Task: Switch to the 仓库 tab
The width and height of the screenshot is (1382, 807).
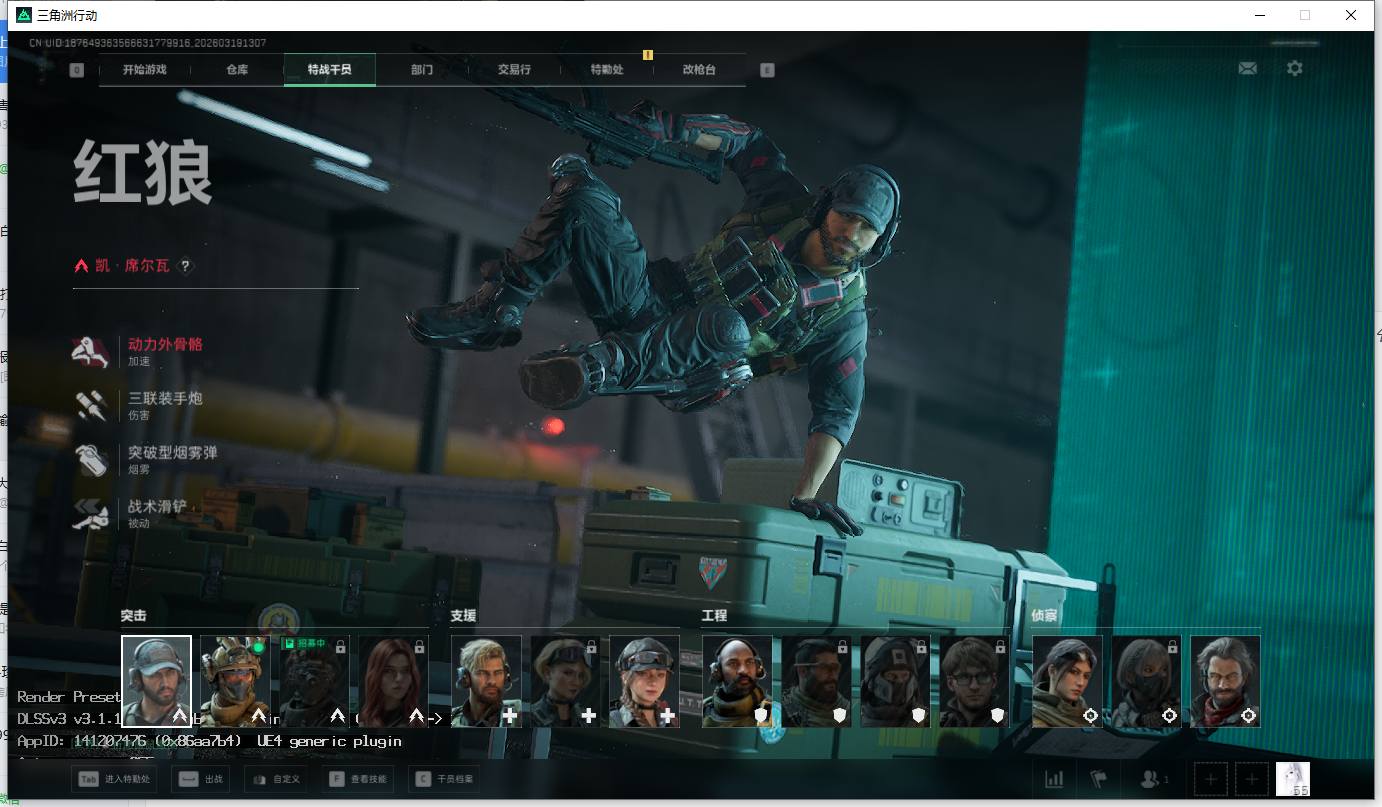Action: point(237,70)
